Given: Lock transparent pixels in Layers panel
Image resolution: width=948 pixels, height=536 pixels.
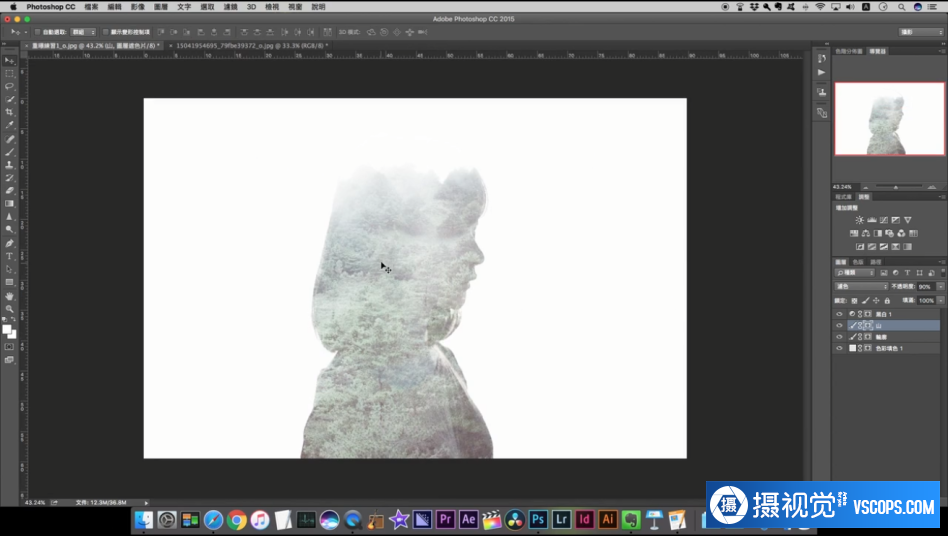Looking at the screenshot, I should (854, 300).
